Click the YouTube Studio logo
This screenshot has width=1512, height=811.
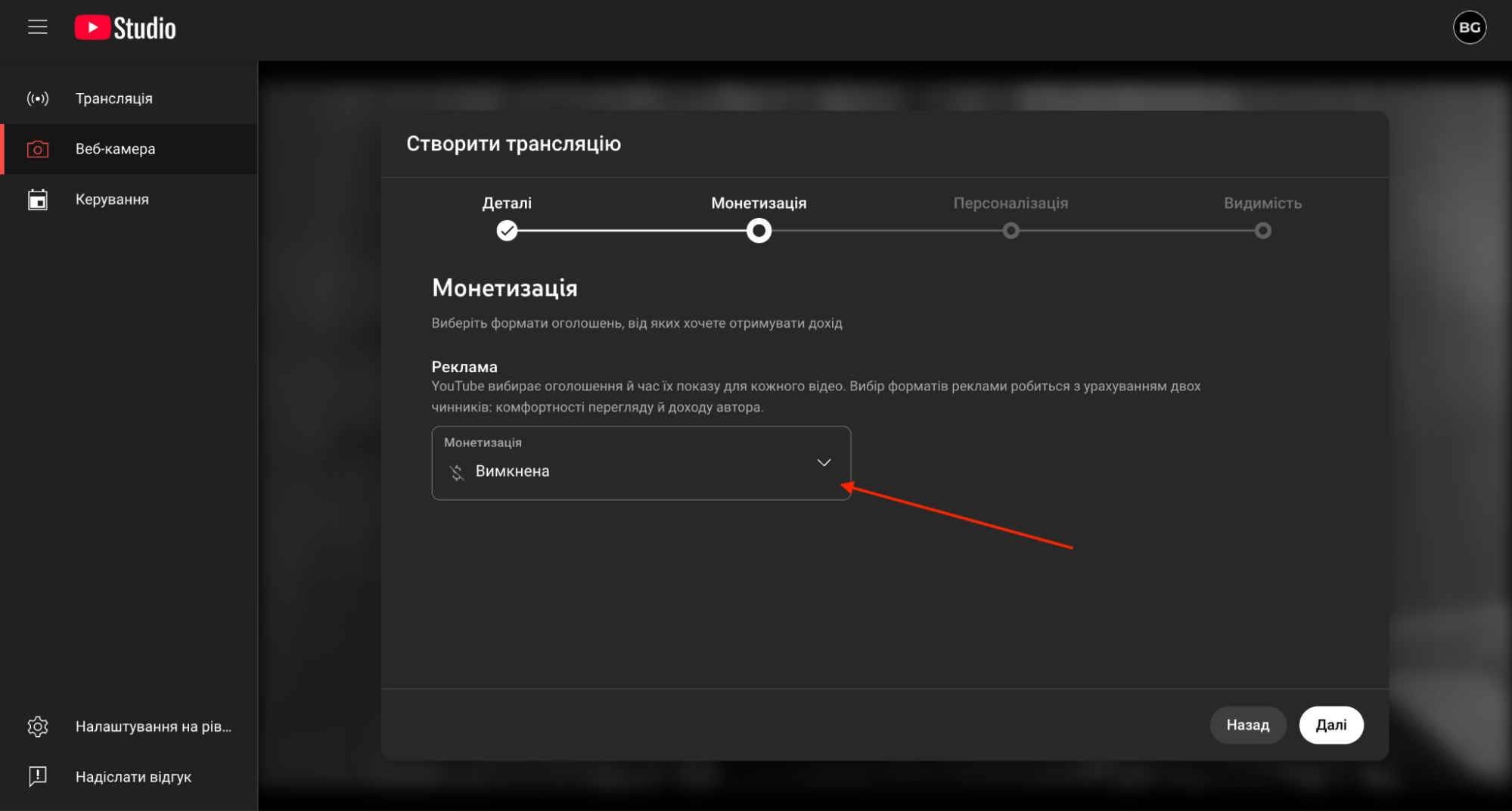coord(126,28)
